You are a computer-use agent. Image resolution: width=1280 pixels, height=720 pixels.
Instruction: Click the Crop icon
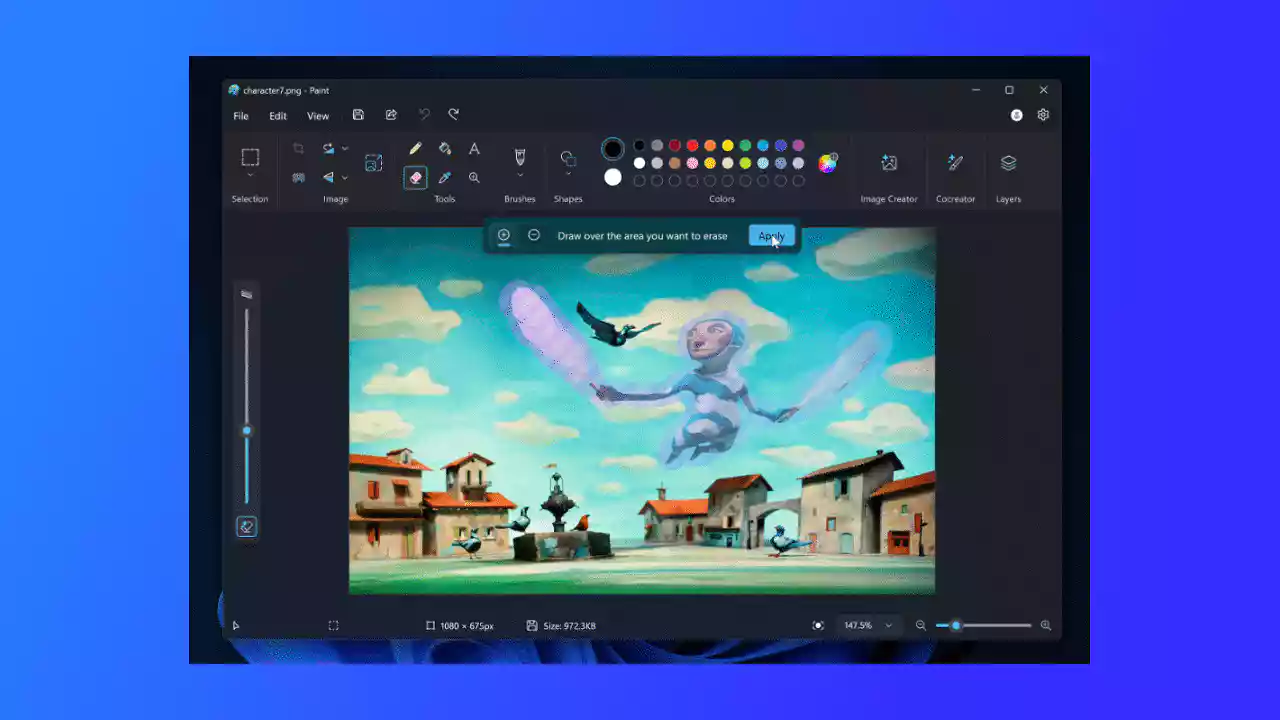298,148
